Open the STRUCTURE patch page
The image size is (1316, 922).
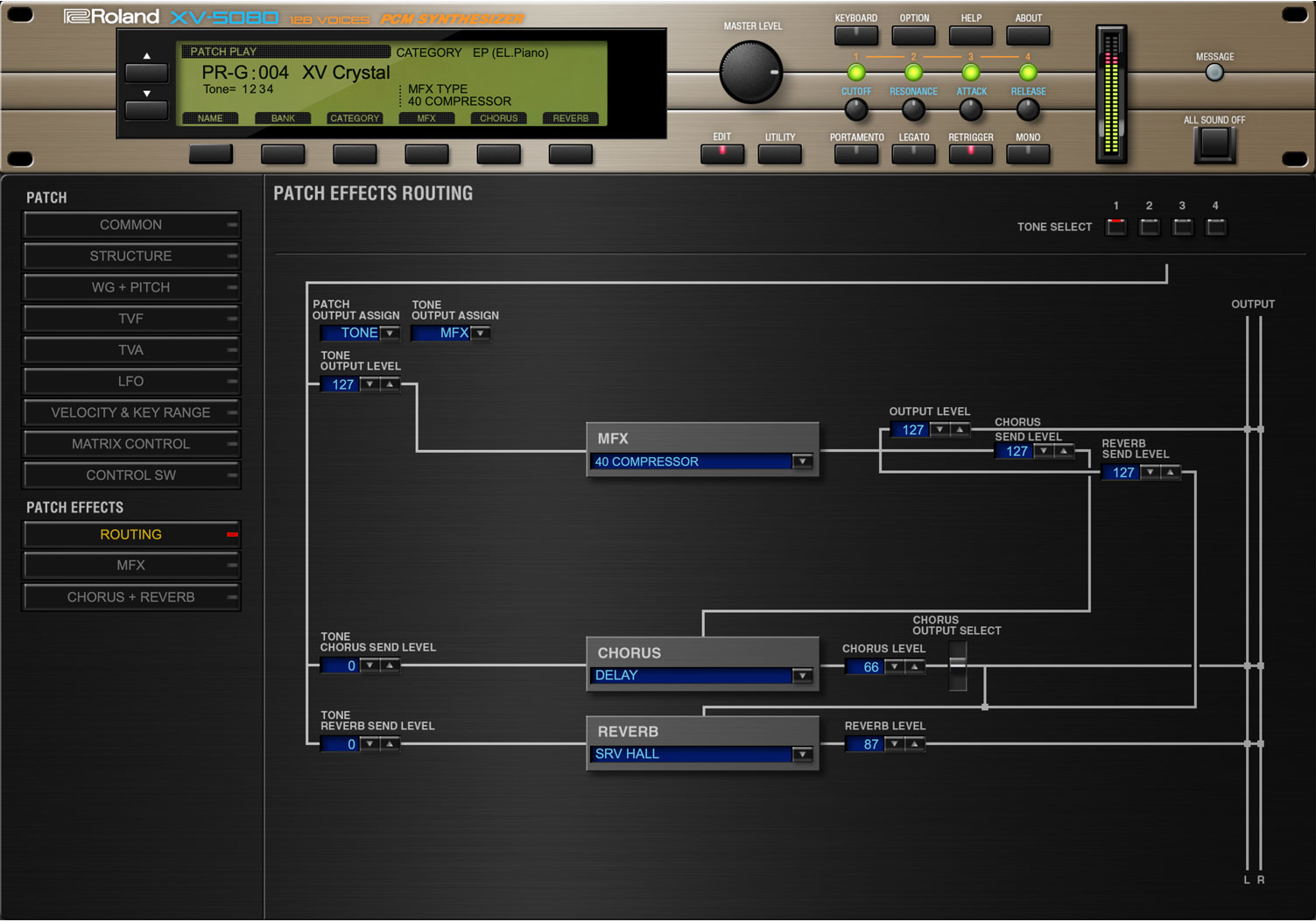click(131, 257)
